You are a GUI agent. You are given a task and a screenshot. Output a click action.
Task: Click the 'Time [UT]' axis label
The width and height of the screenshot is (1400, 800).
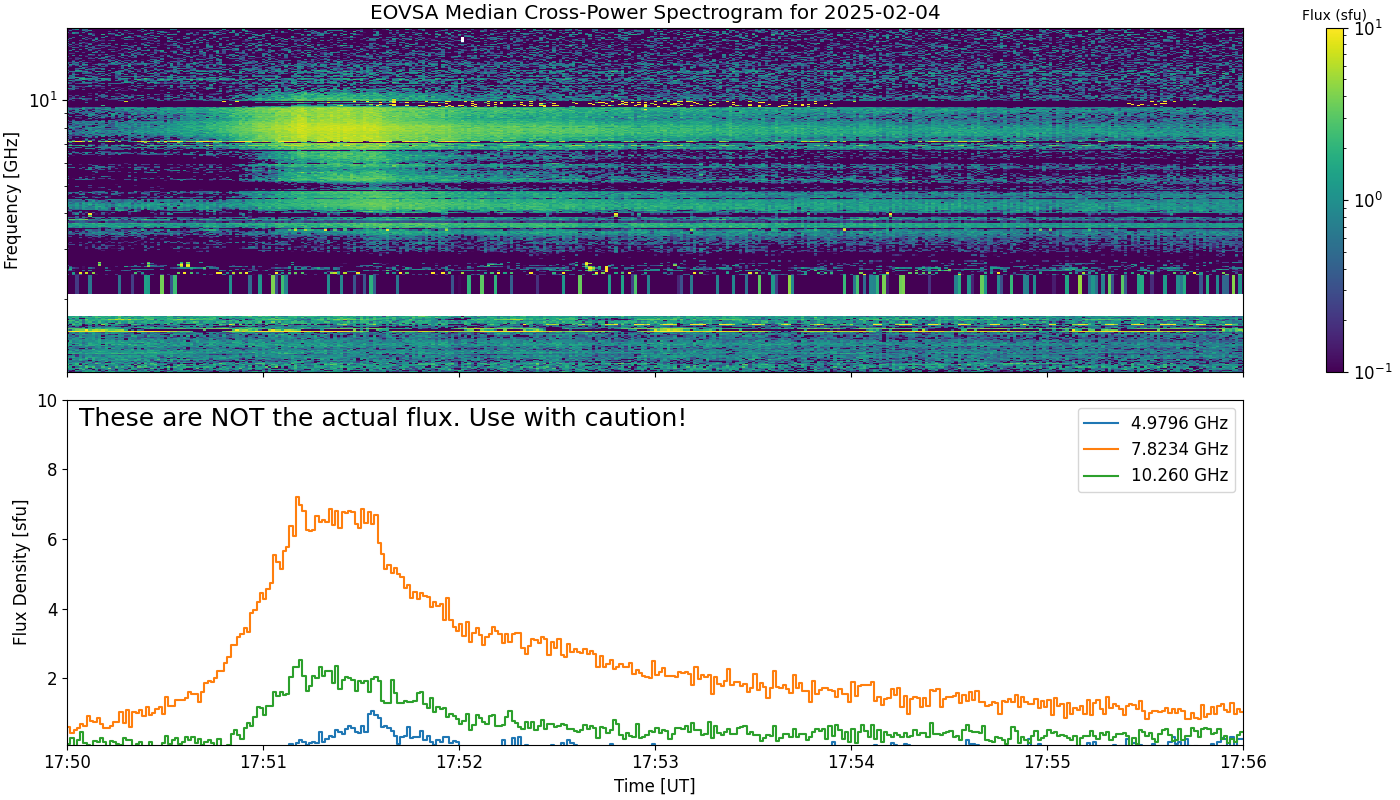click(x=655, y=785)
